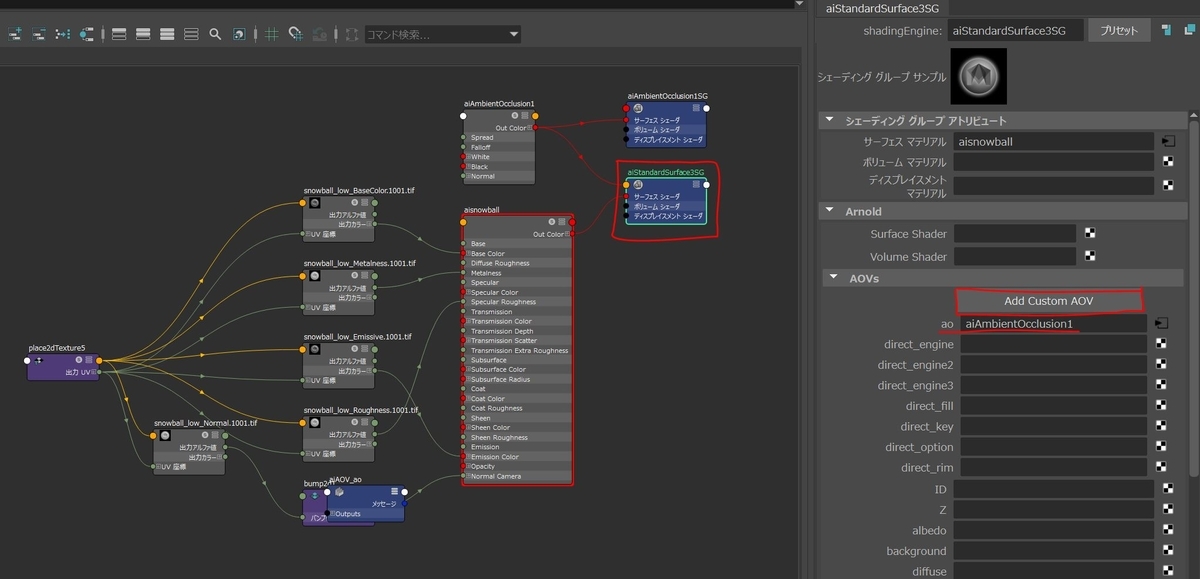Switch nodes to simple view mode in toolbar
Screen dimensions: 1200x579
click(x=119, y=34)
